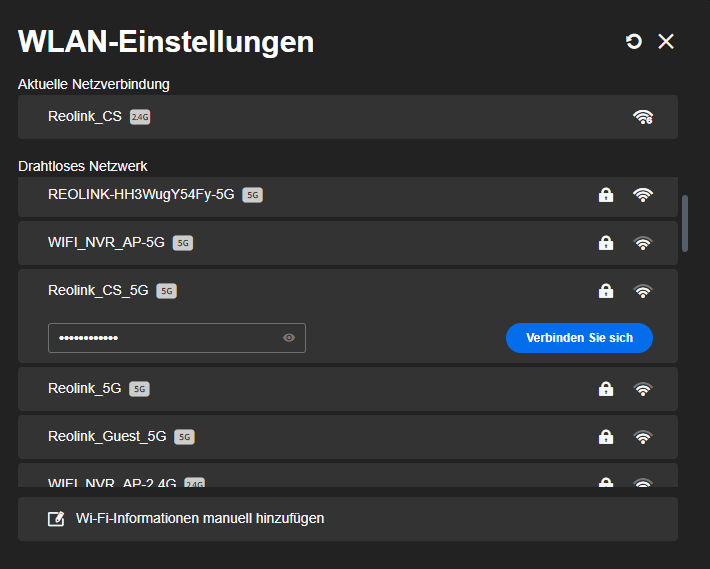Viewport: 710px width, 569px height.
Task: Click the 5G badge beside Reolink_CS_5G
Action: [166, 291]
